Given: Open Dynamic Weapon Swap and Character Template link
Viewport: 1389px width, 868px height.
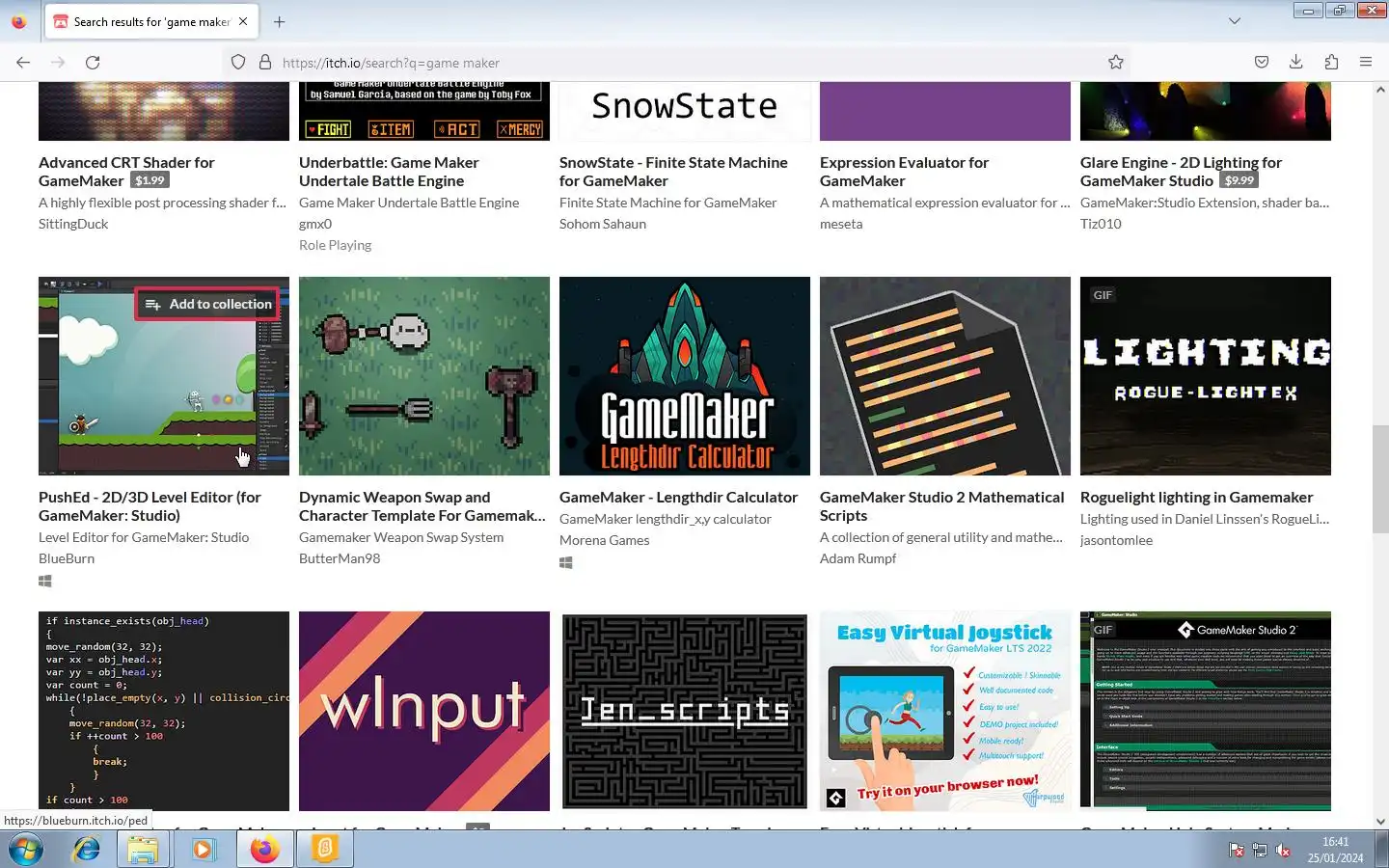Looking at the screenshot, I should [x=422, y=506].
